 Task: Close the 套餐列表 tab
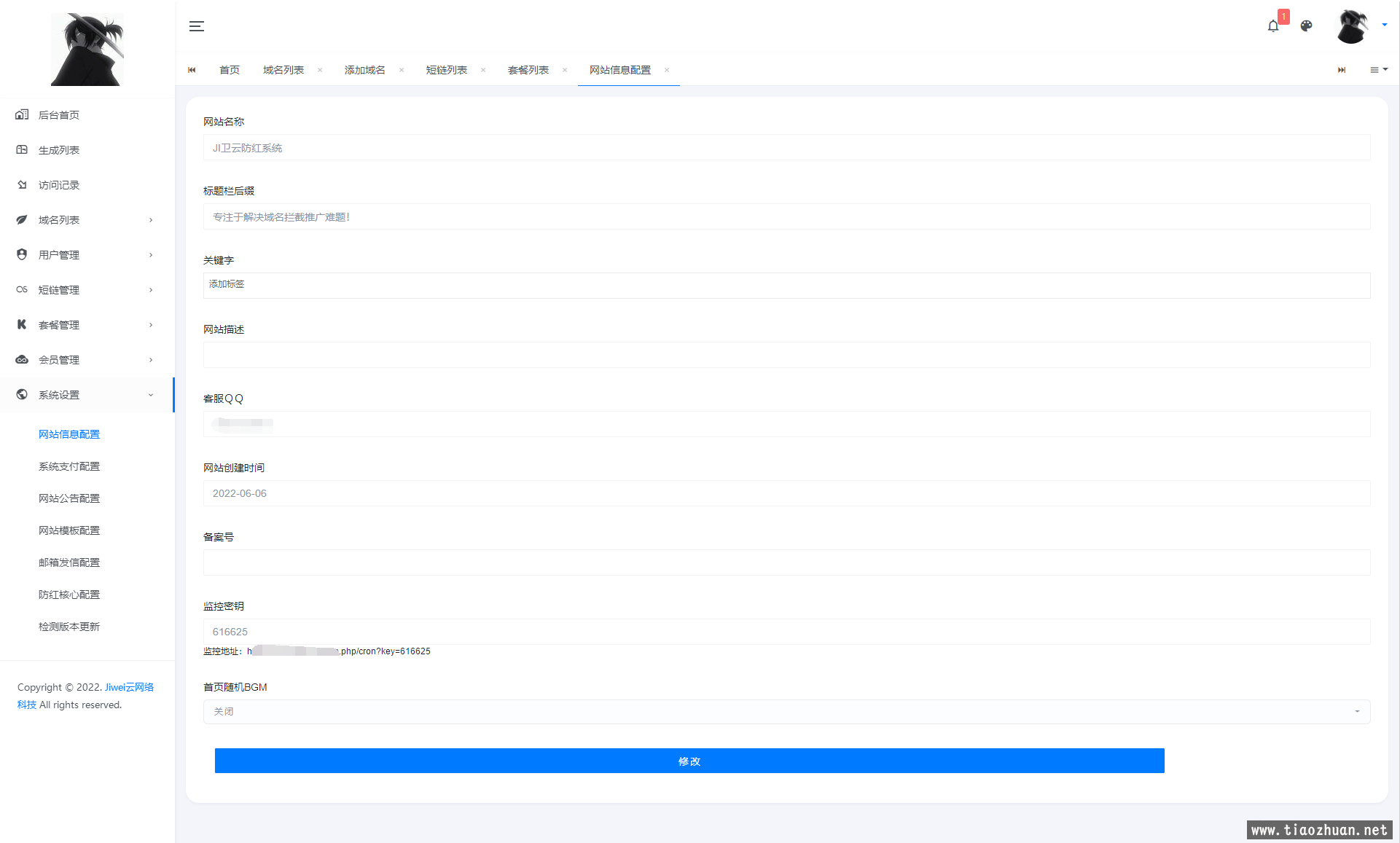565,70
